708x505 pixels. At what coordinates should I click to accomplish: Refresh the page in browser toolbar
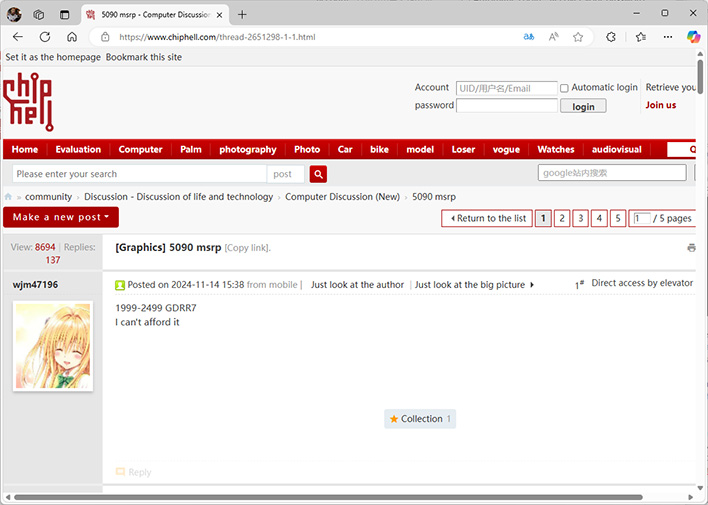point(45,37)
